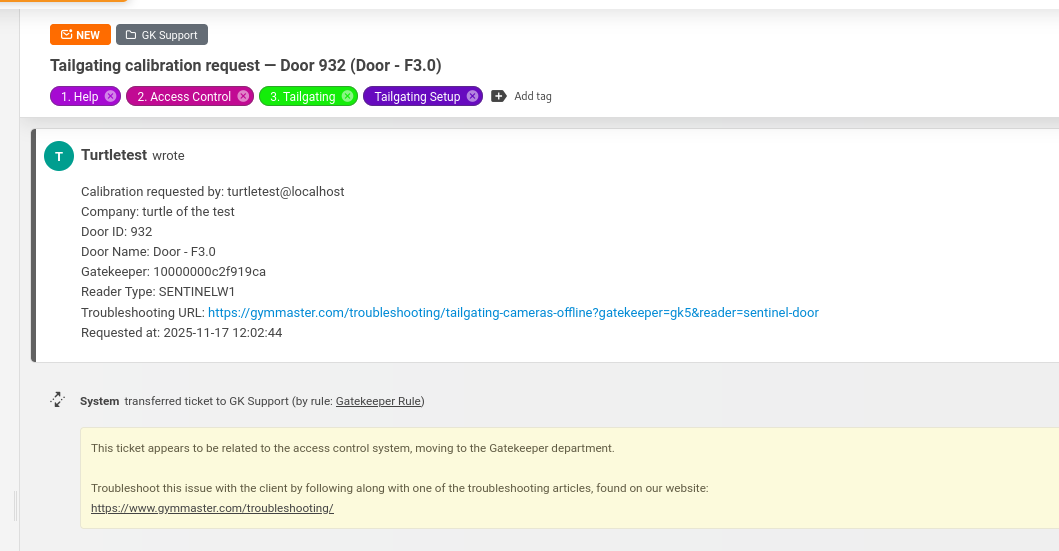
Task: Remove the "2. Access Control" tag
Action: pos(243,97)
